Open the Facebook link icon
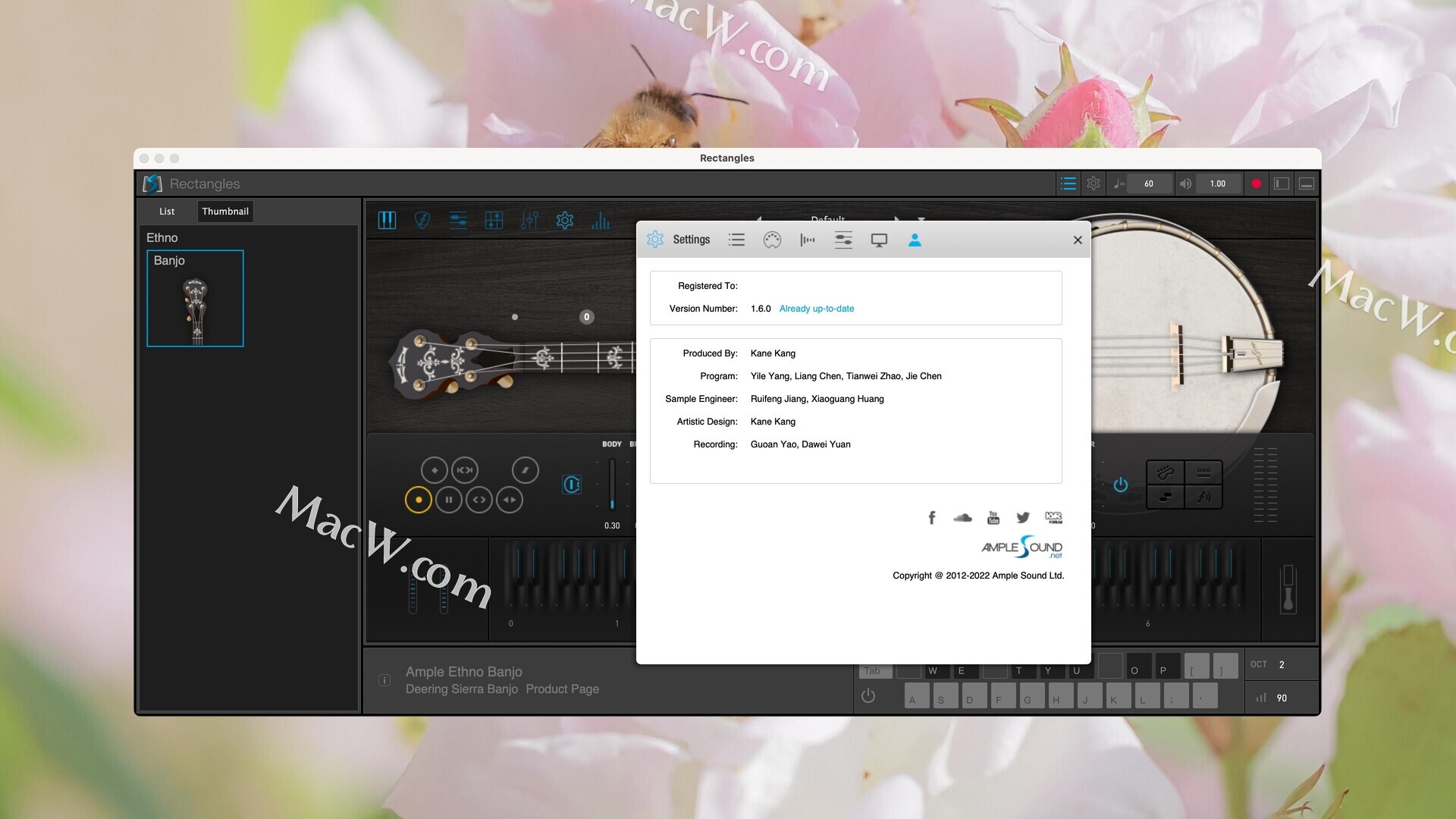Screen dimensions: 1456x819 click(x=932, y=517)
